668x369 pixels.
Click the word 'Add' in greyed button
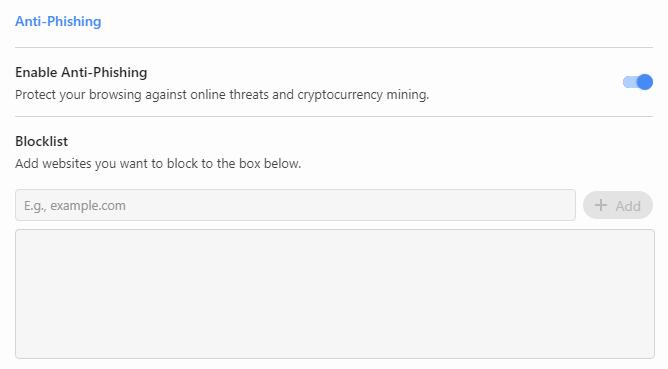coord(628,206)
